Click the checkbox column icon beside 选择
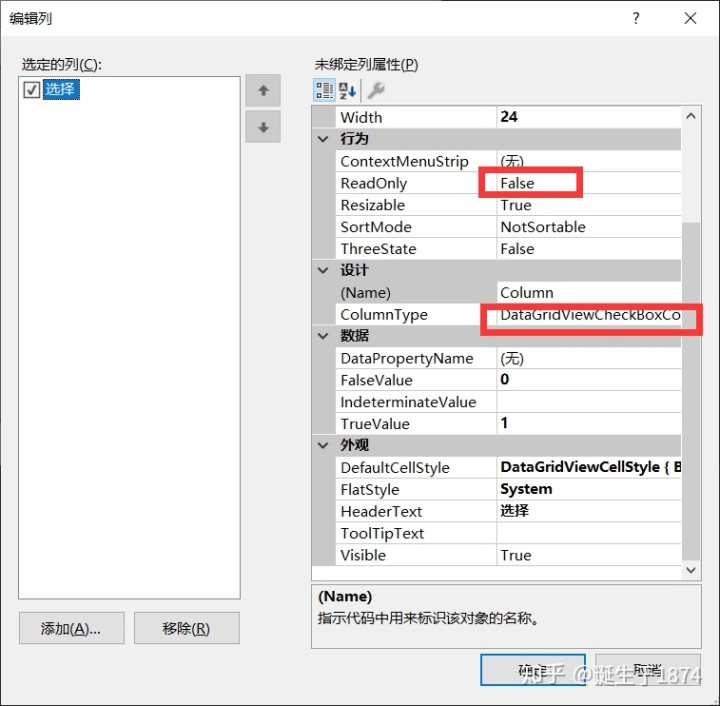720x706 pixels. pos(31,90)
